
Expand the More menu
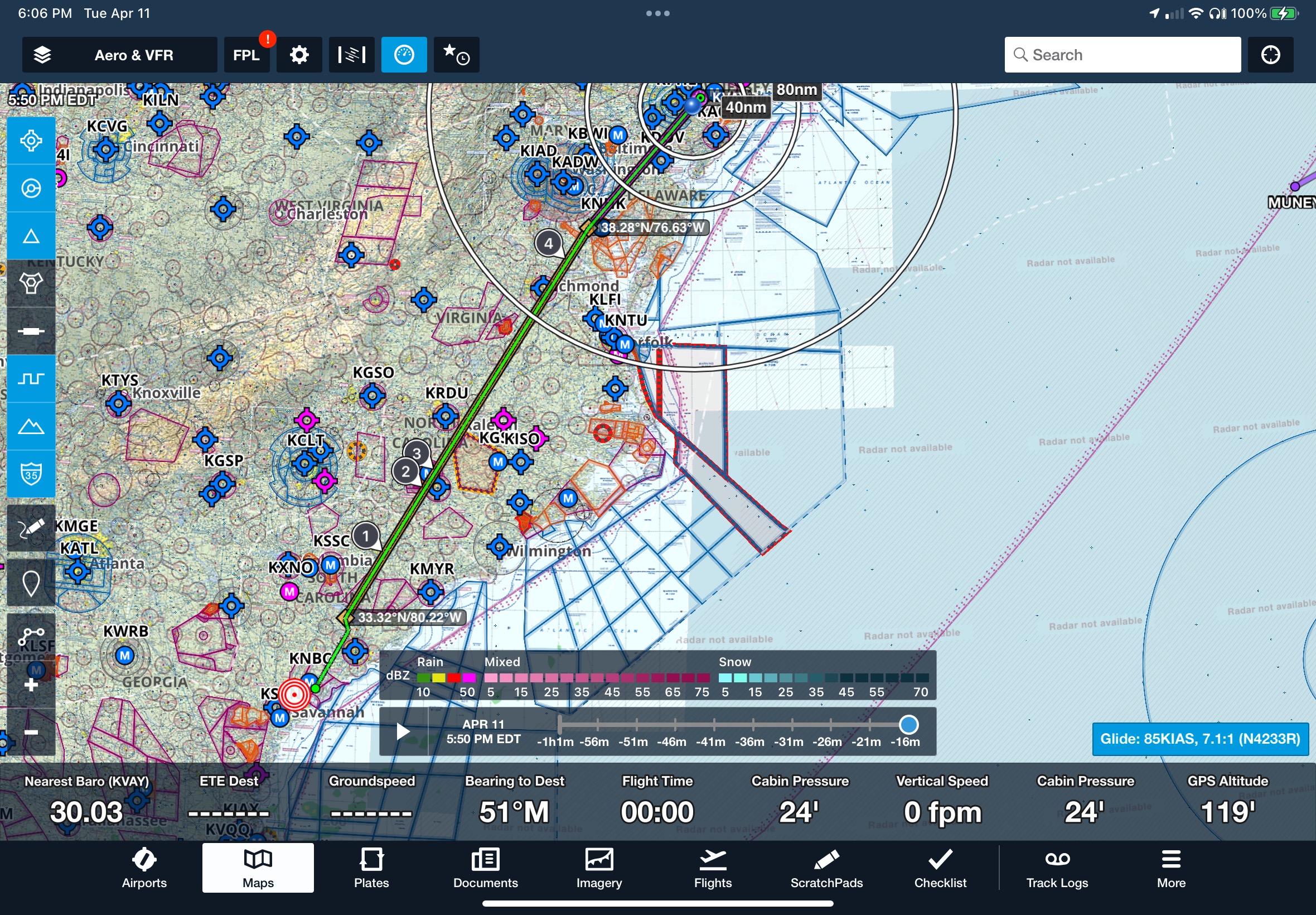click(1170, 868)
